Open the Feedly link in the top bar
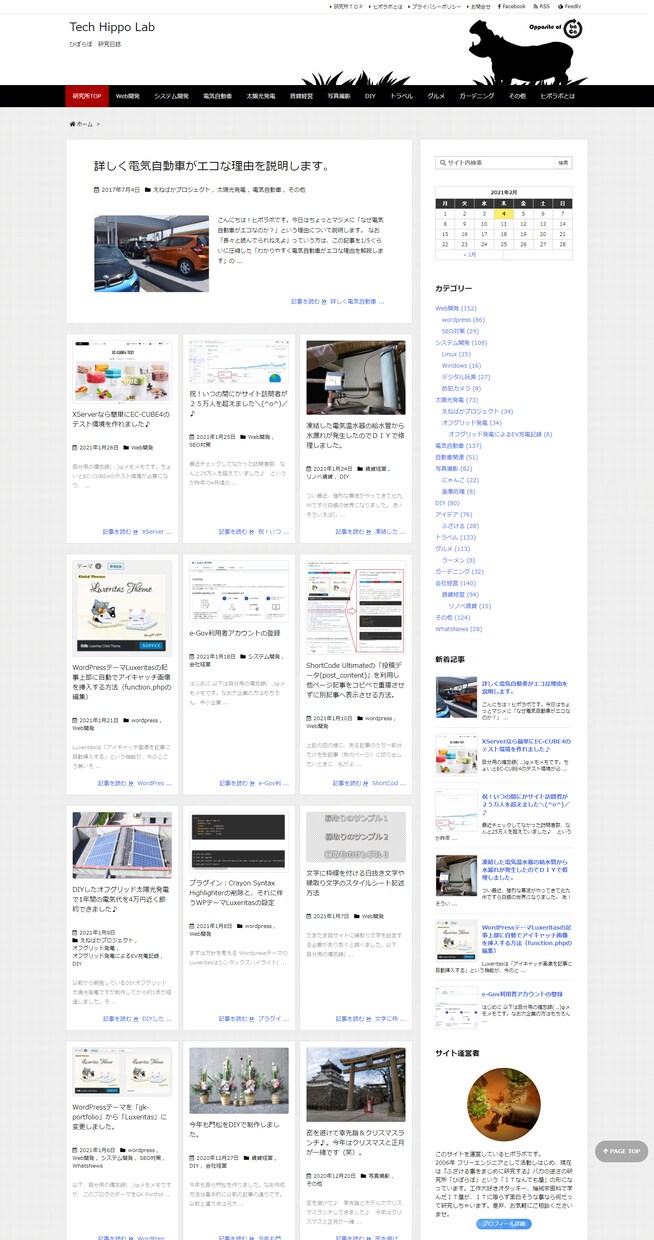Image resolution: width=654 pixels, height=1240 pixels. point(569,6)
